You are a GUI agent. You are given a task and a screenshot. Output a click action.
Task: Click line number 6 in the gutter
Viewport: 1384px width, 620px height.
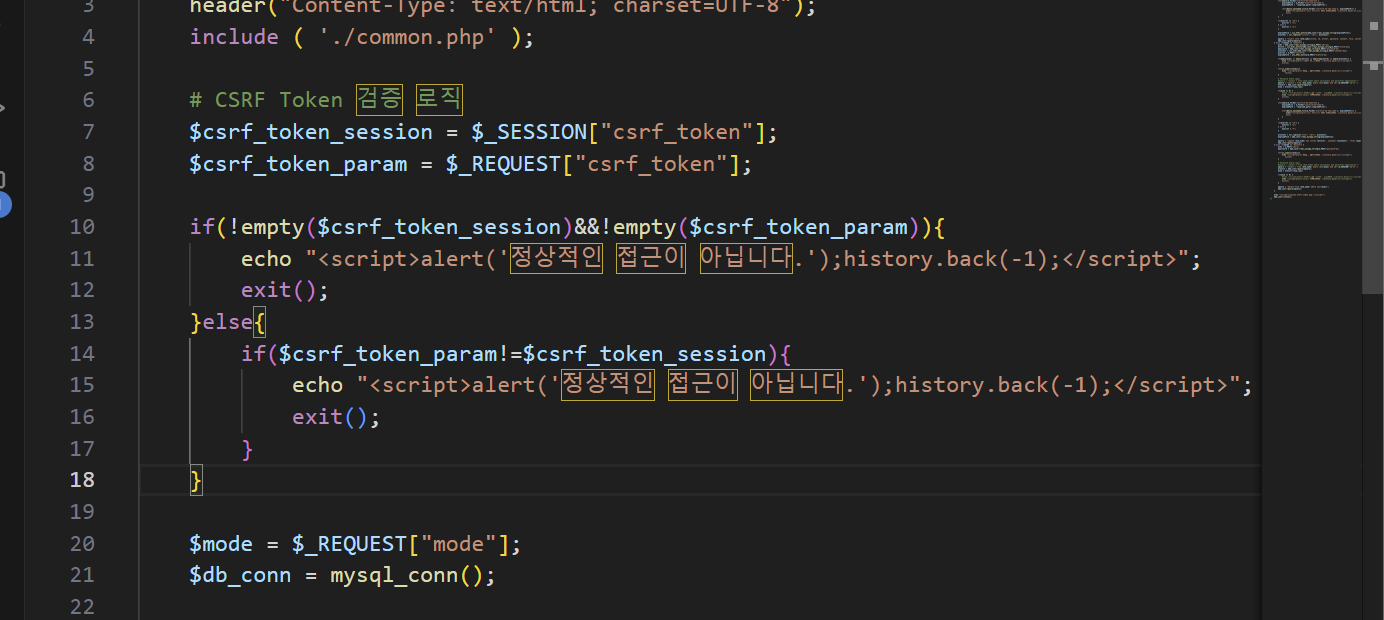[x=88, y=100]
